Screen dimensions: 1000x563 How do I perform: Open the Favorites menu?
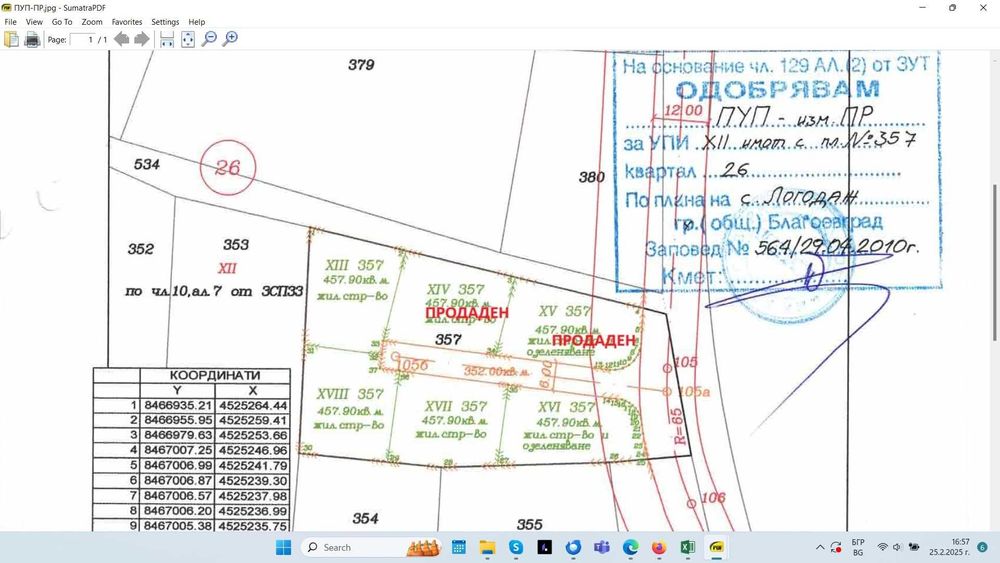[x=127, y=22]
